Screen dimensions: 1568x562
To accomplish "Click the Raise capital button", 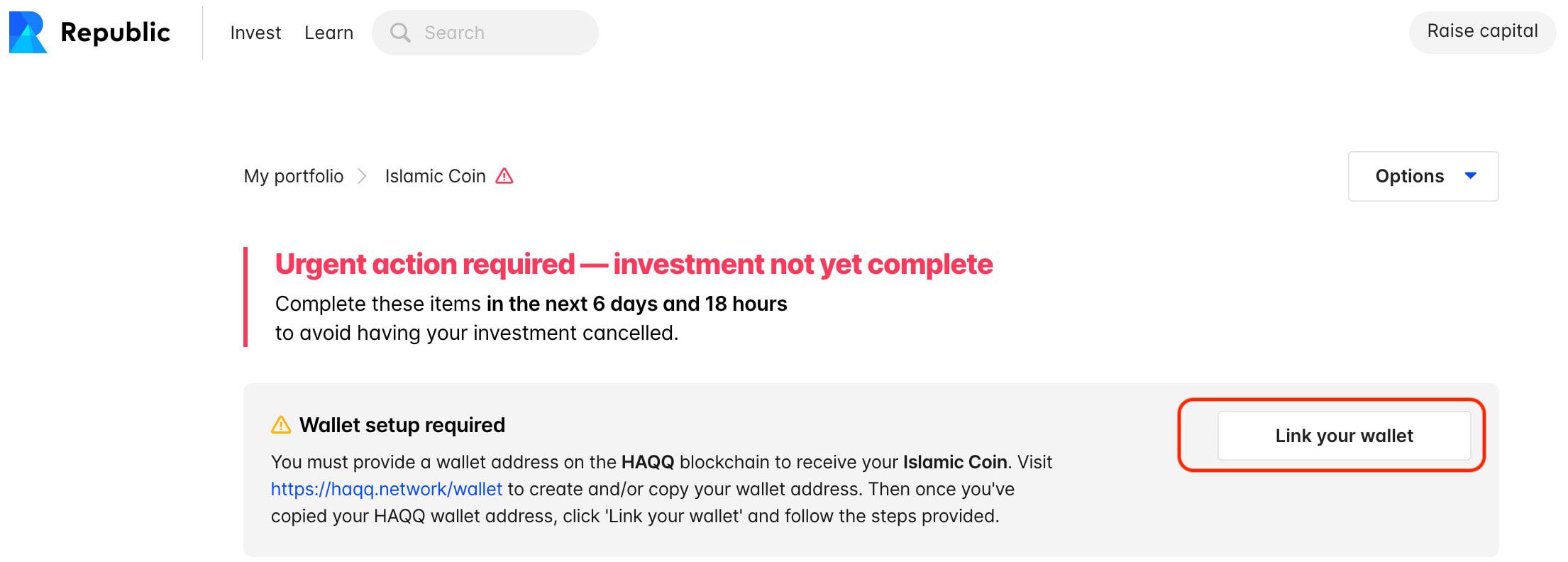I will click(1482, 31).
